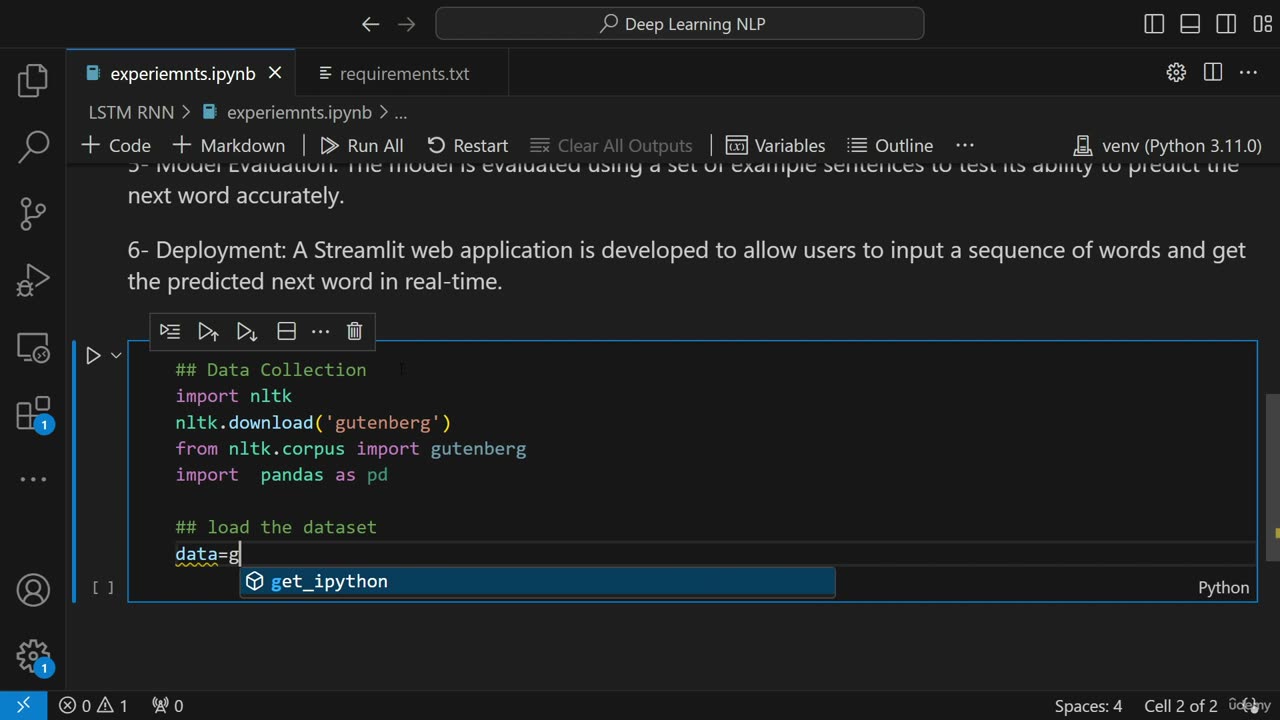Open remote window indicator in status bar
The width and height of the screenshot is (1280, 720).
(x=24, y=706)
